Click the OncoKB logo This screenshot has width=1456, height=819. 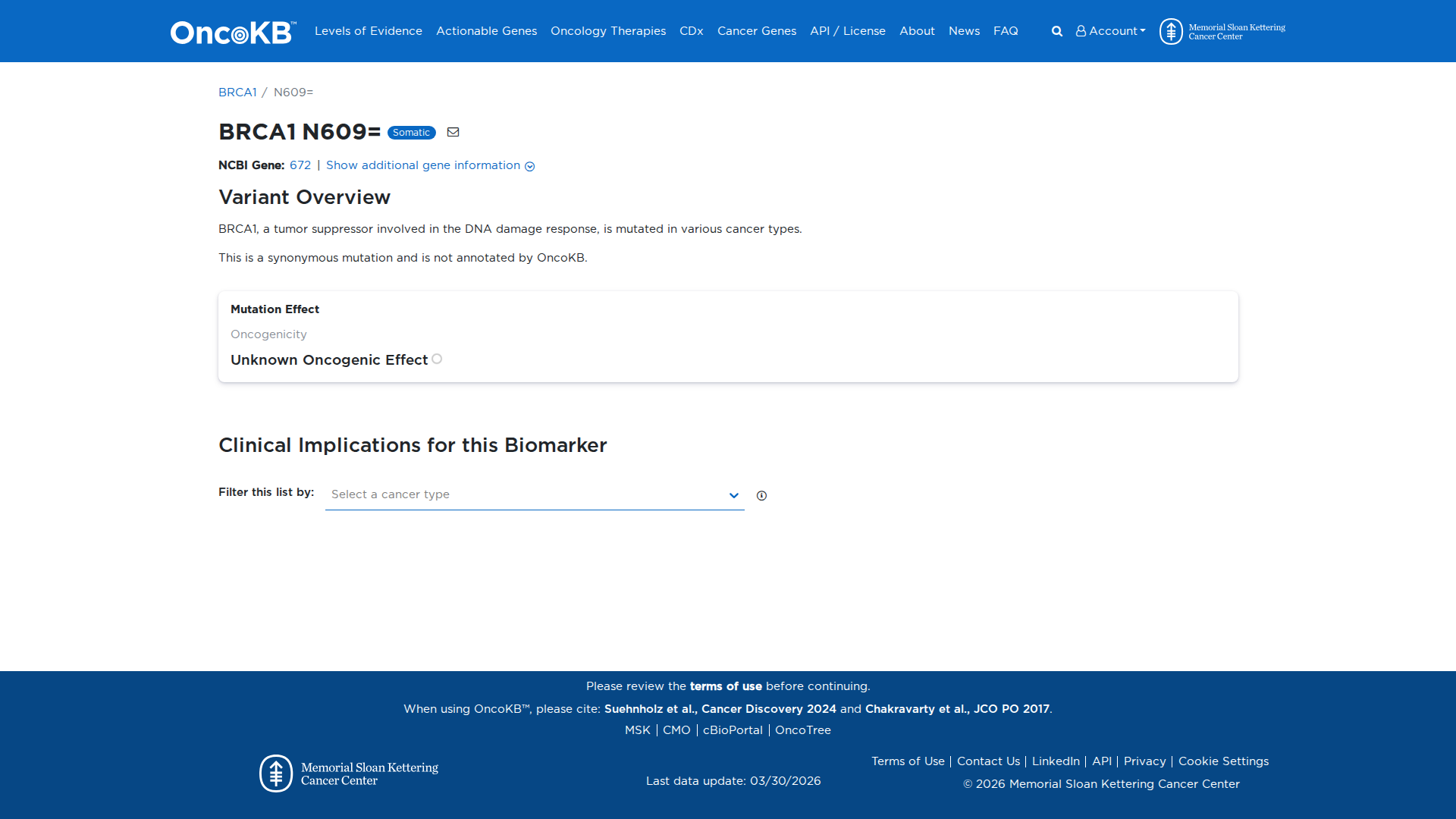(231, 31)
